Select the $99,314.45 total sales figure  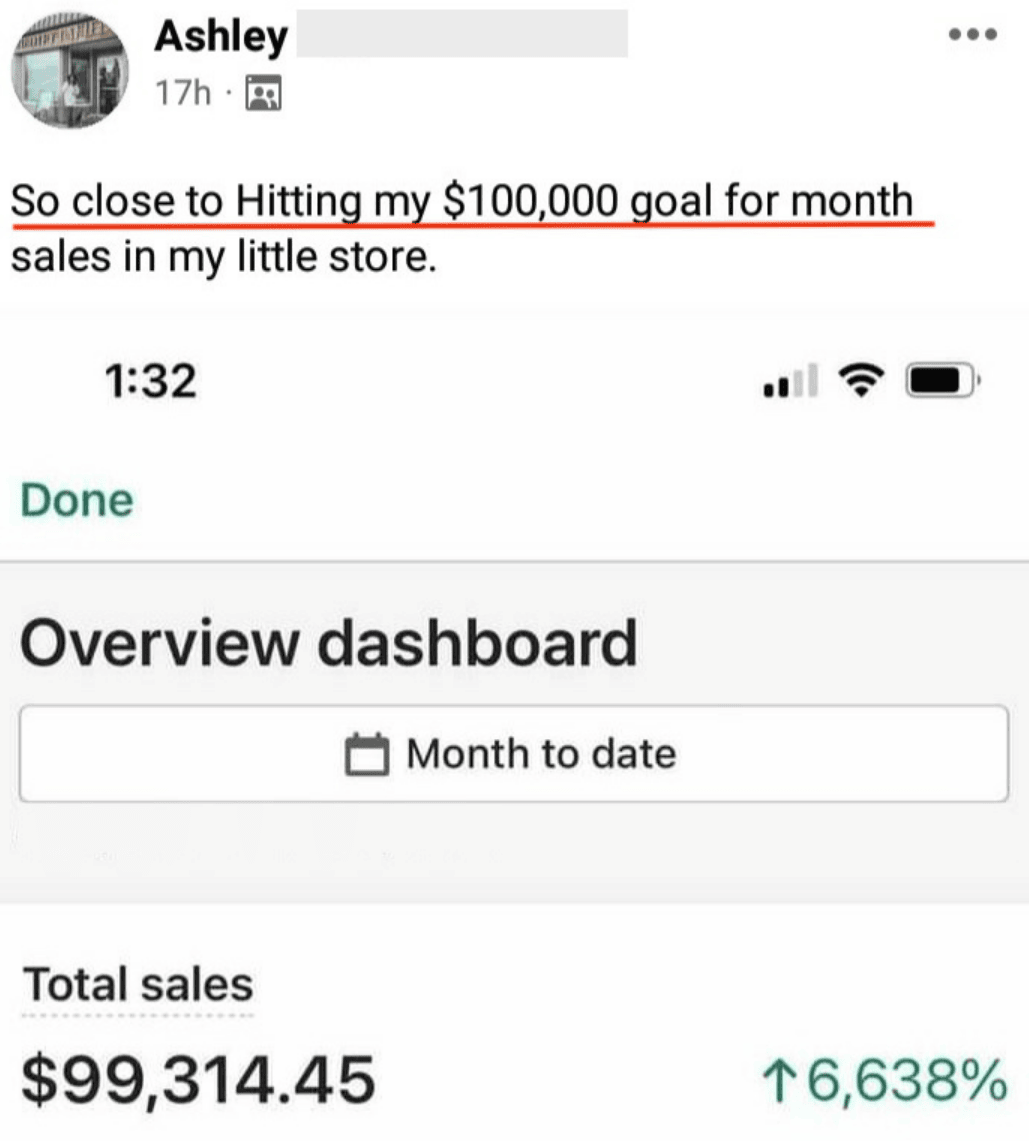click(x=198, y=1081)
